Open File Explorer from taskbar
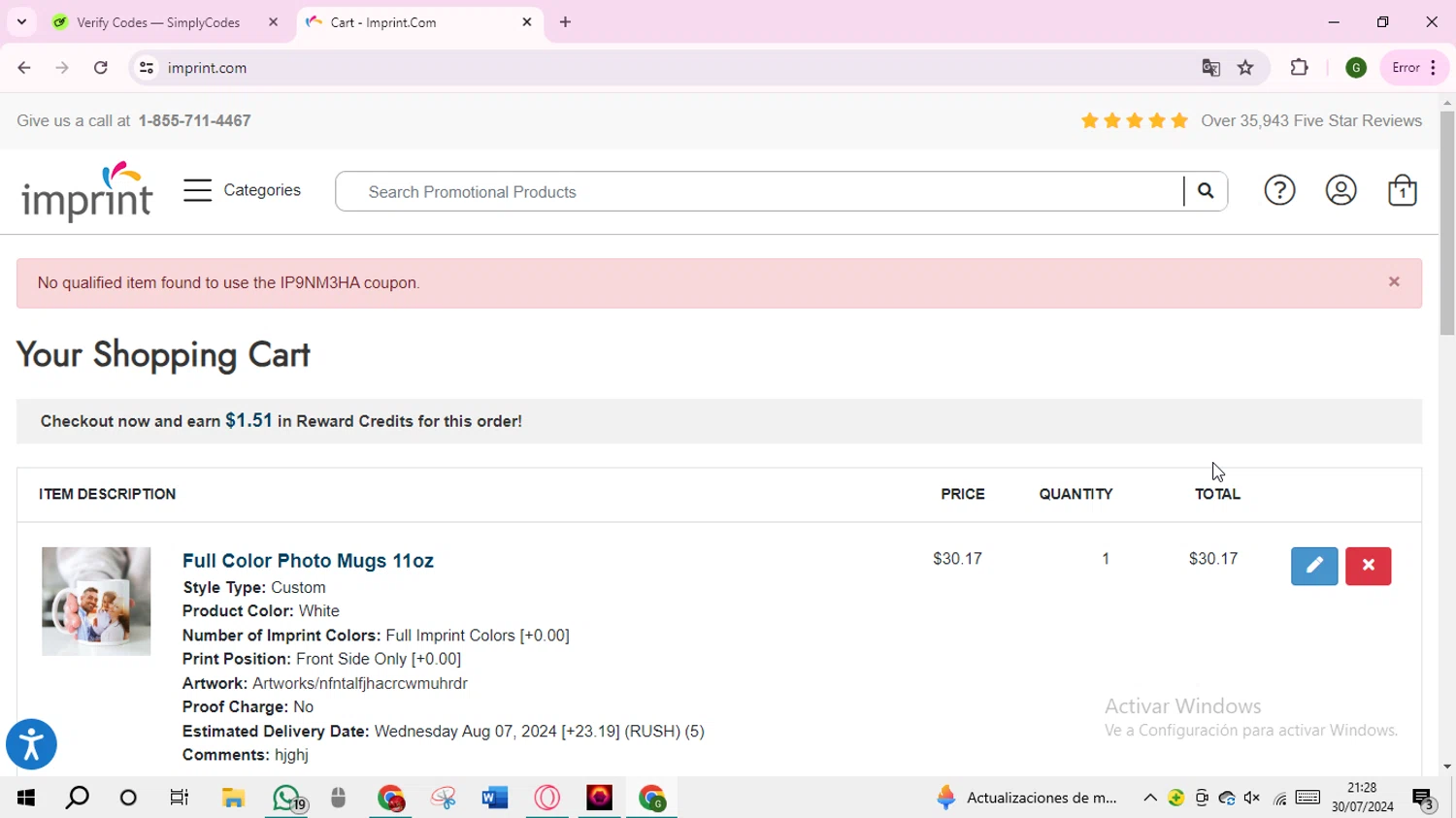Viewport: 1456px width, 818px height. 233,798
